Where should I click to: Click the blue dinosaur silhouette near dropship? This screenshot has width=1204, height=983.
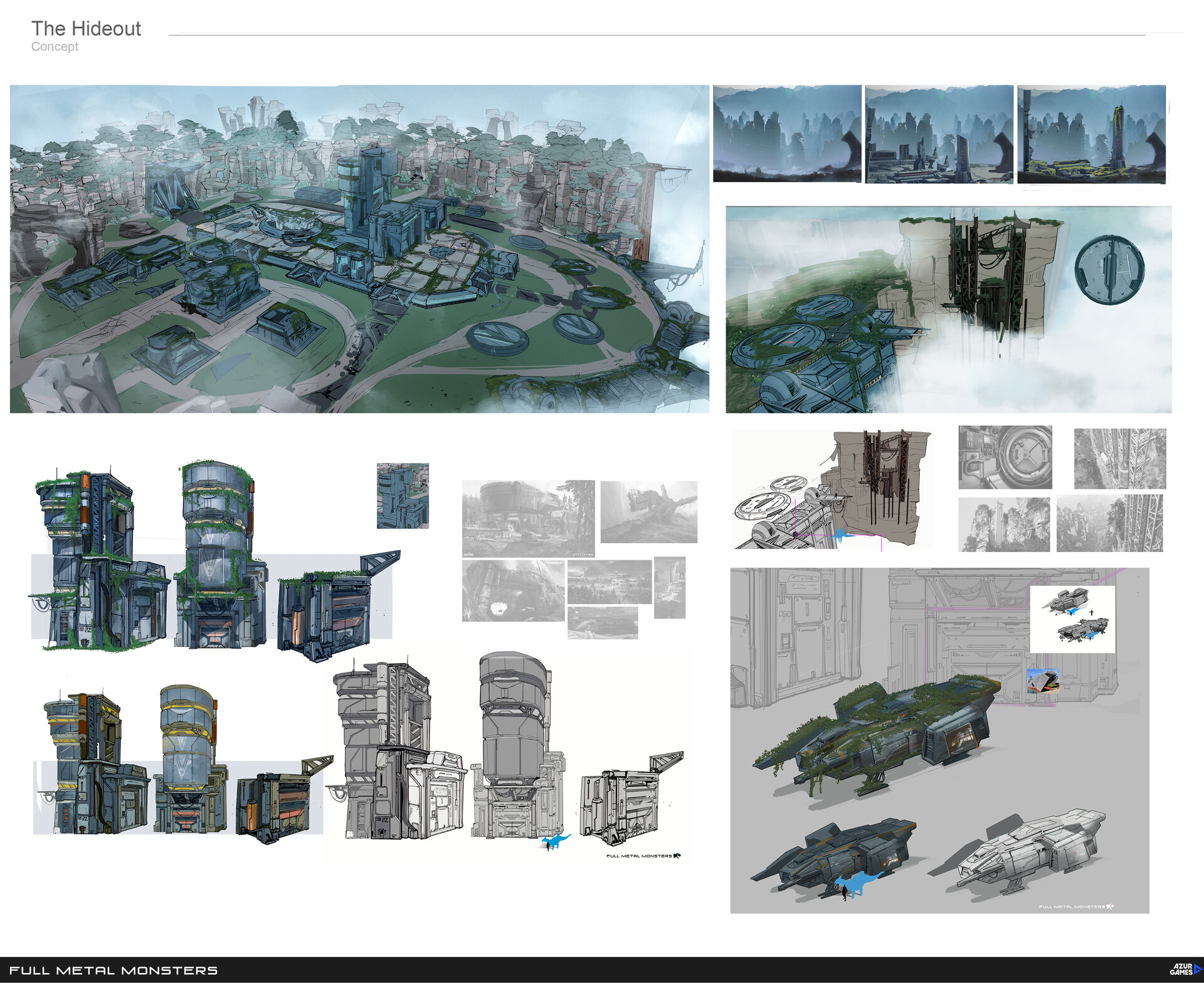click(858, 883)
